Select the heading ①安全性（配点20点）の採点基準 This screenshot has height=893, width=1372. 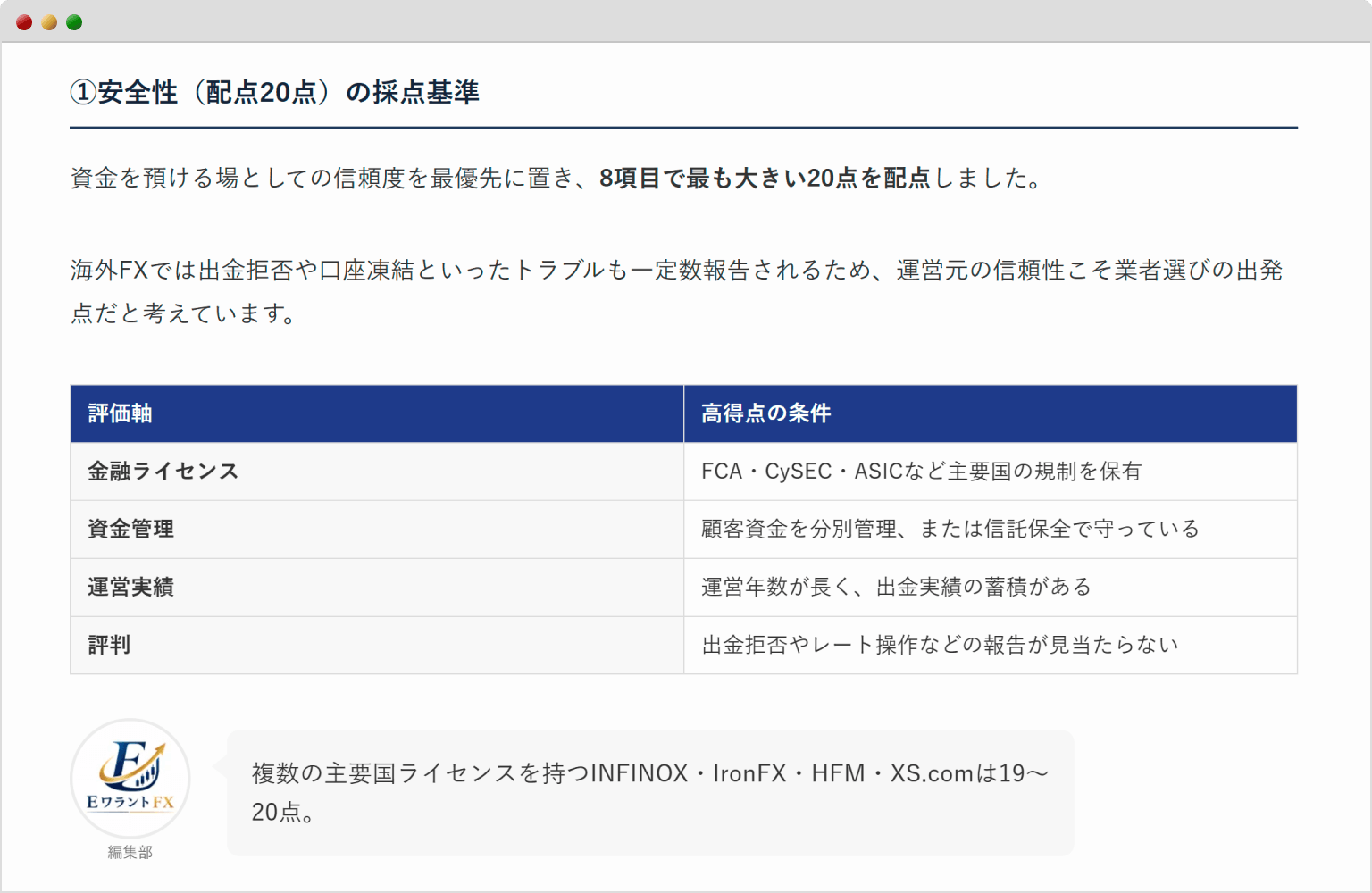click(x=275, y=92)
